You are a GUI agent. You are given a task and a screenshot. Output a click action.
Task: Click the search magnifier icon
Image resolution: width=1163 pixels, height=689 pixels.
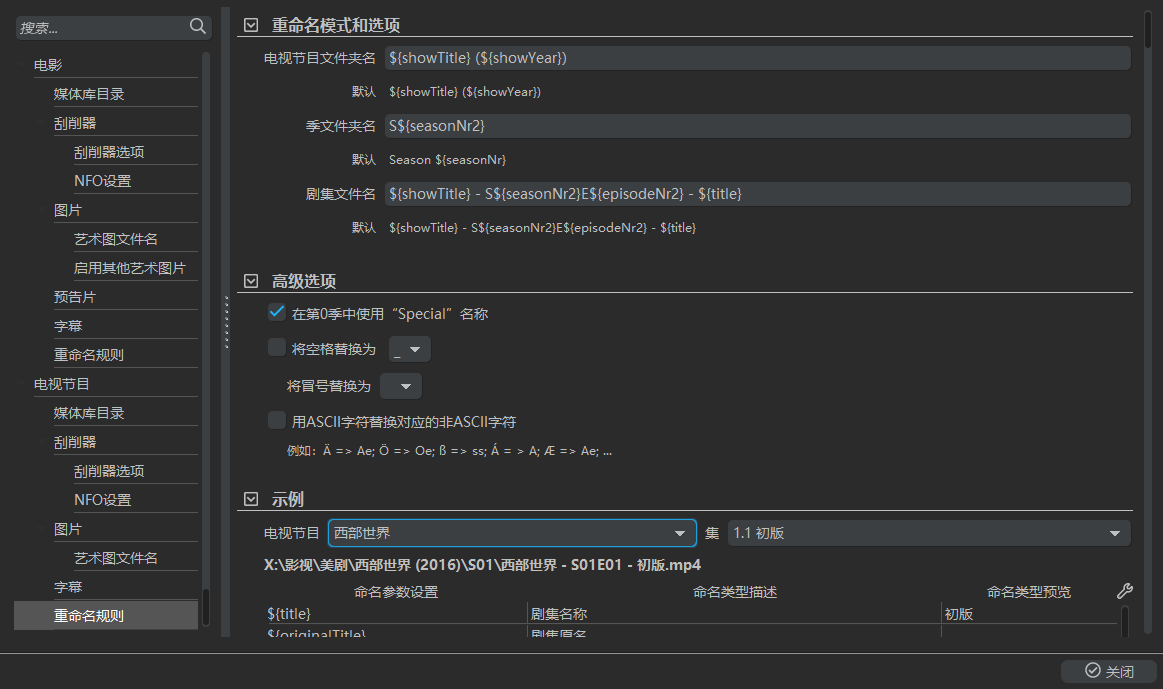198,27
